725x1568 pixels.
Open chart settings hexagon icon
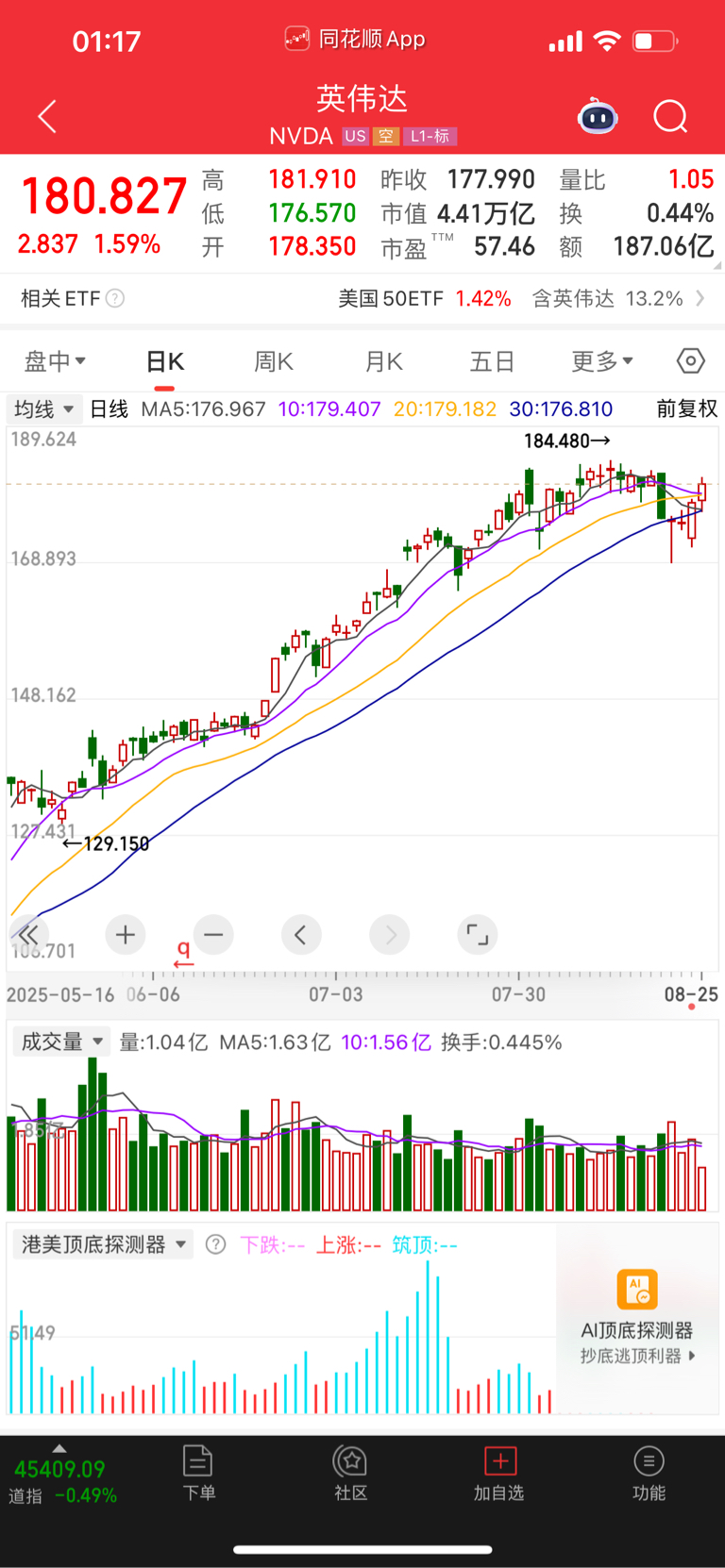coord(690,360)
